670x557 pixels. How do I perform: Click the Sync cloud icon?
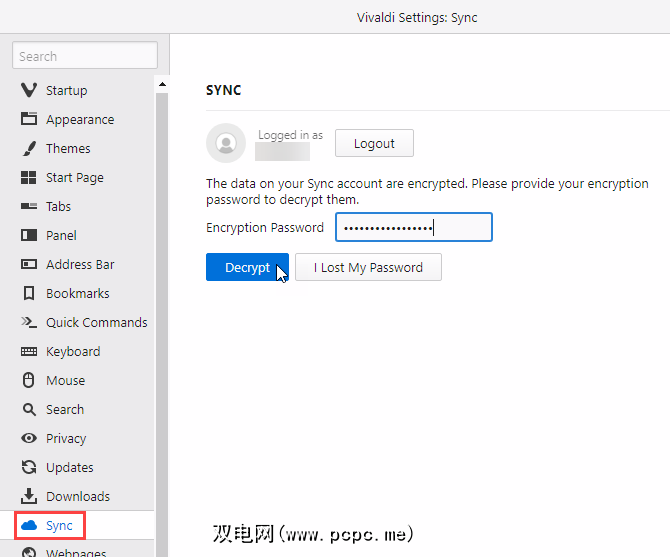point(29,525)
